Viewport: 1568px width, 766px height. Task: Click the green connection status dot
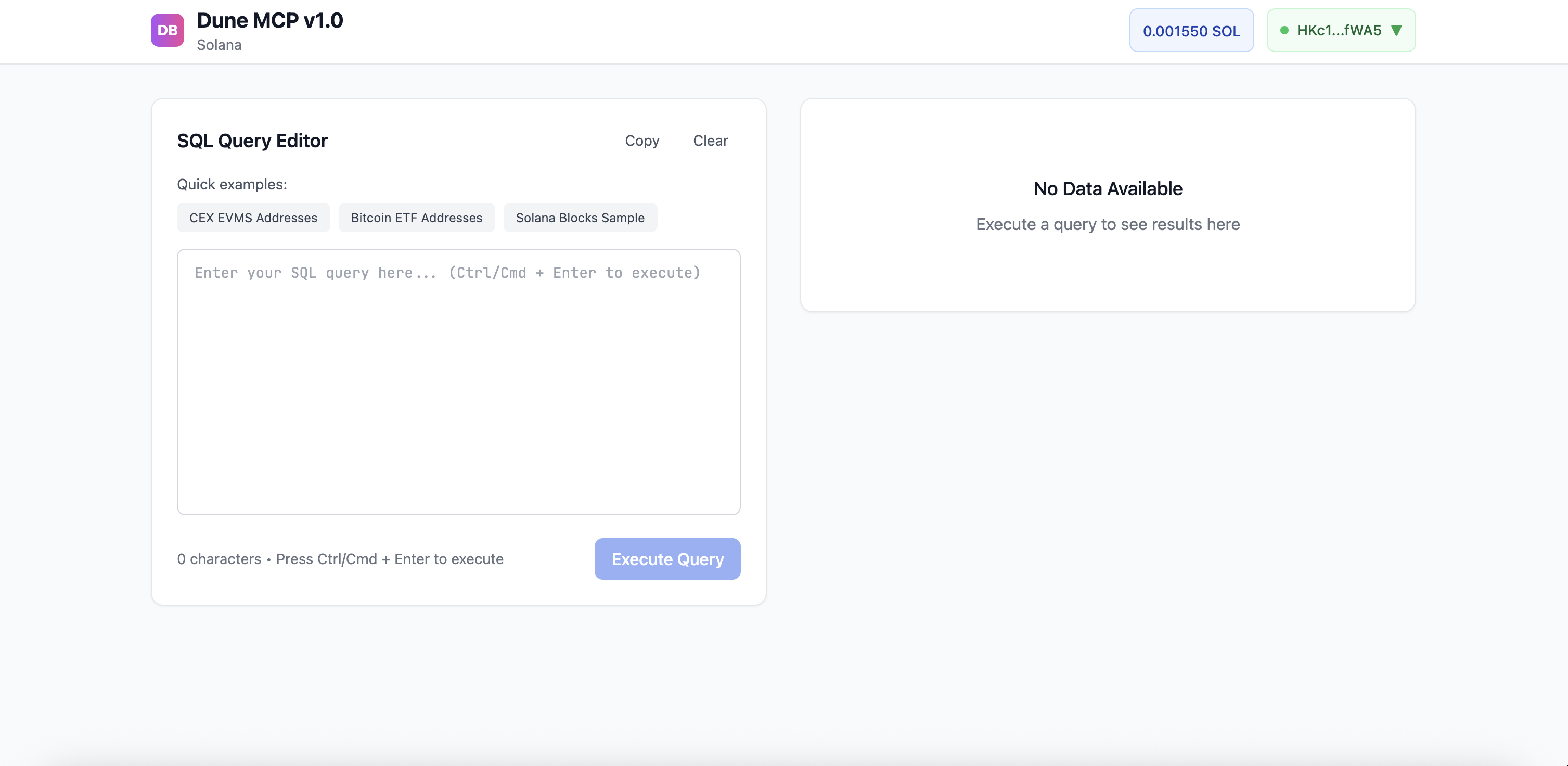point(1284,31)
